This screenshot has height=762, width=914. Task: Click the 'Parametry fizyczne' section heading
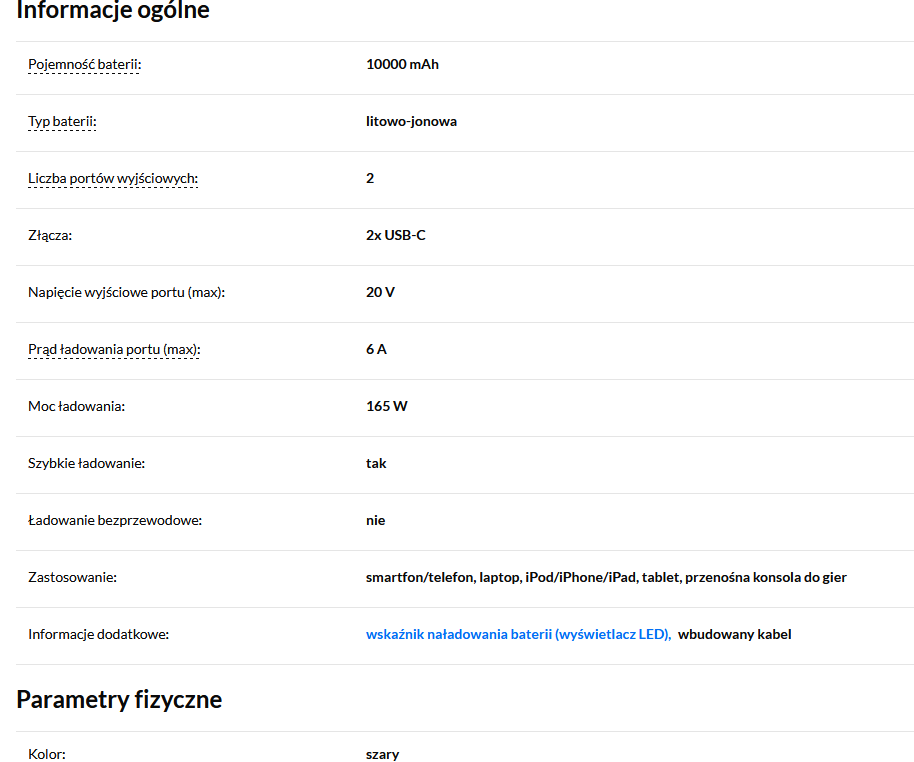point(119,699)
